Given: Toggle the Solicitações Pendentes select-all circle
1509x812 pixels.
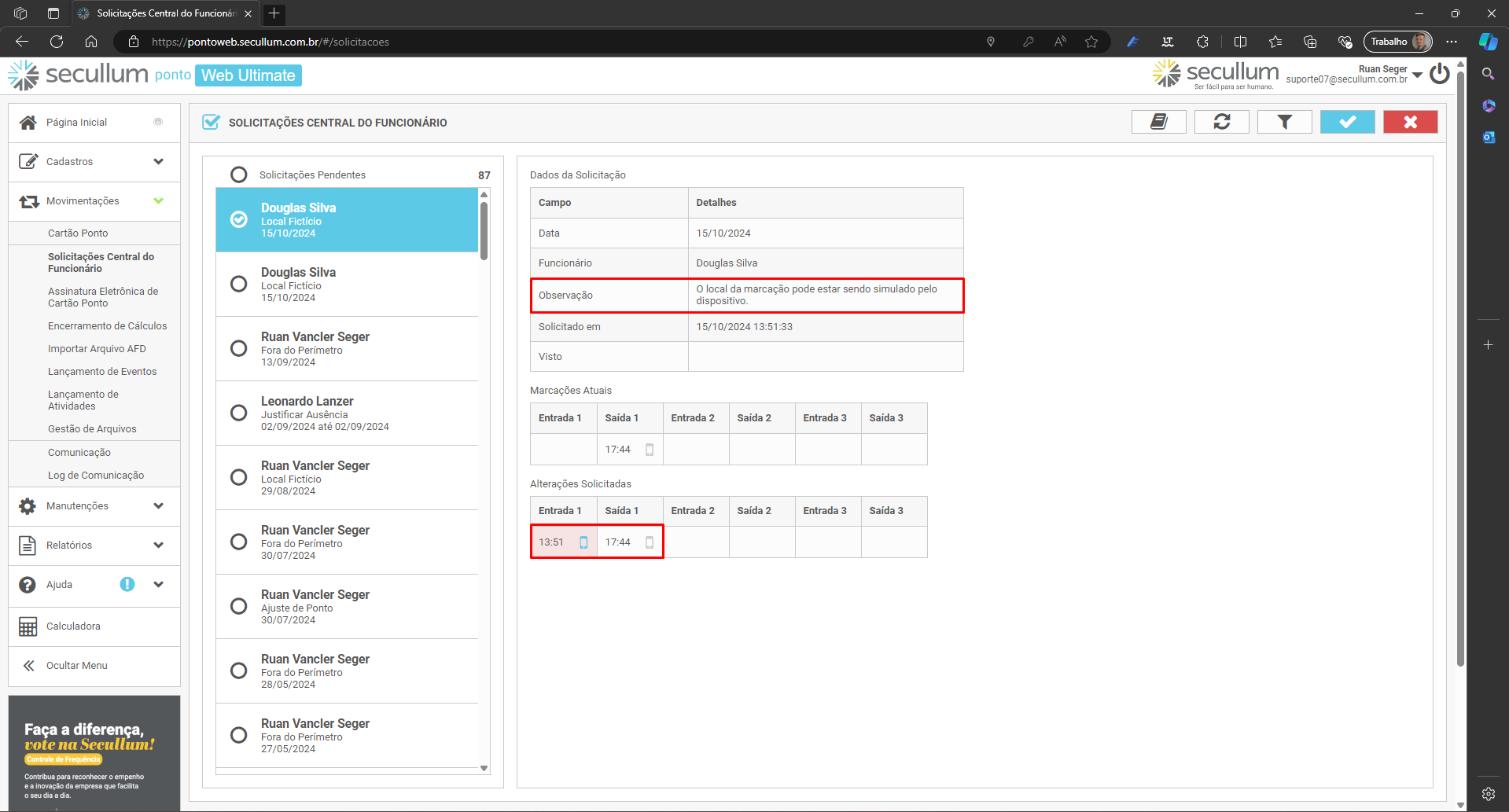Looking at the screenshot, I should click(239, 175).
